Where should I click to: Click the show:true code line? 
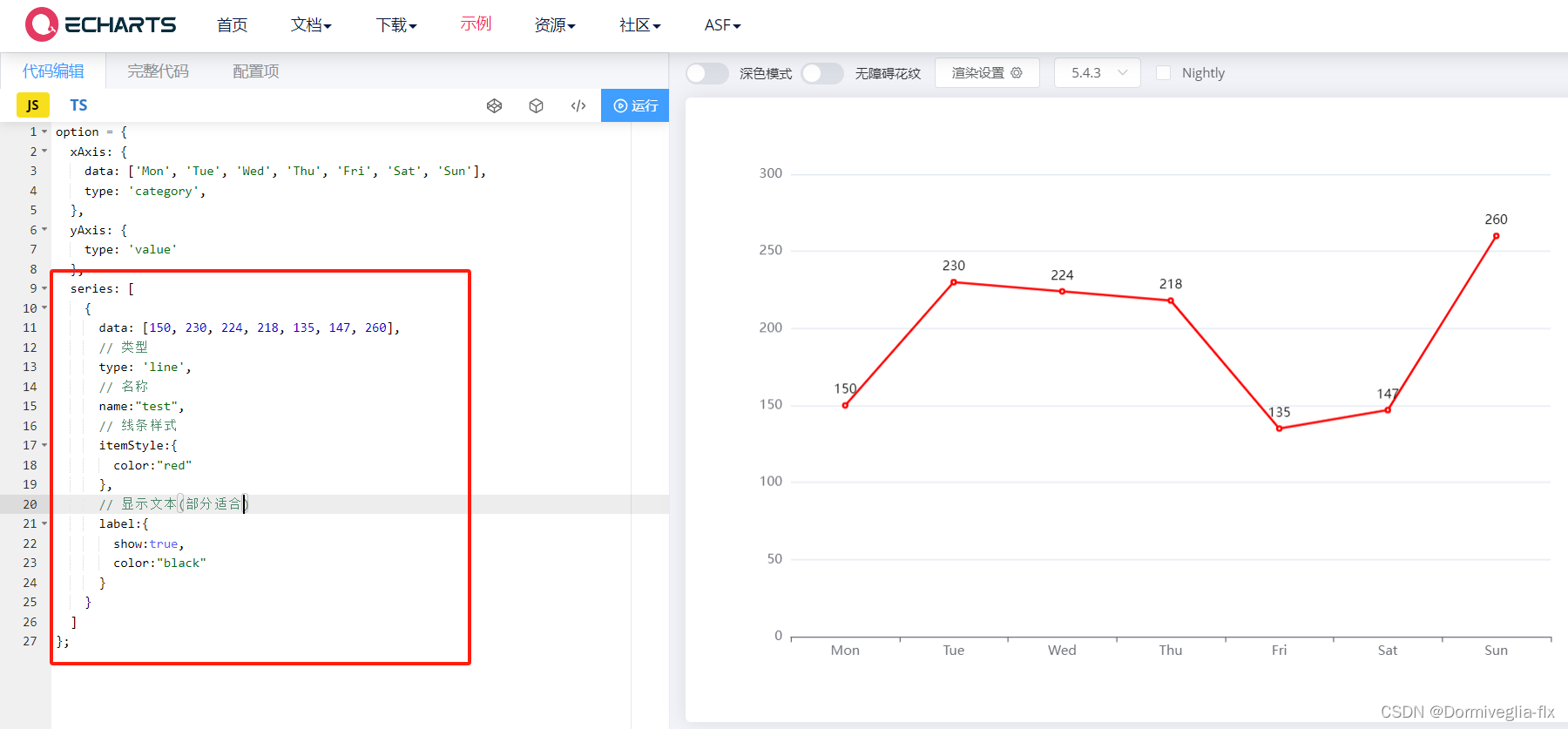tap(149, 543)
